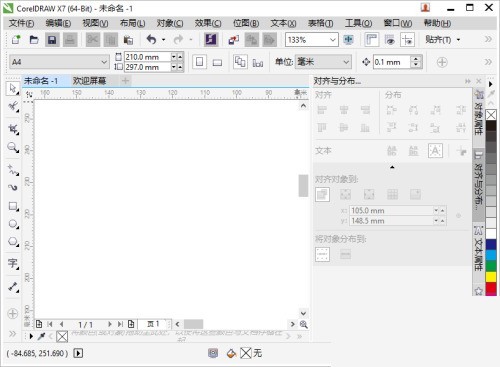Pick the yellow palette swatch
This screenshot has width=500, height=367.
491,277
